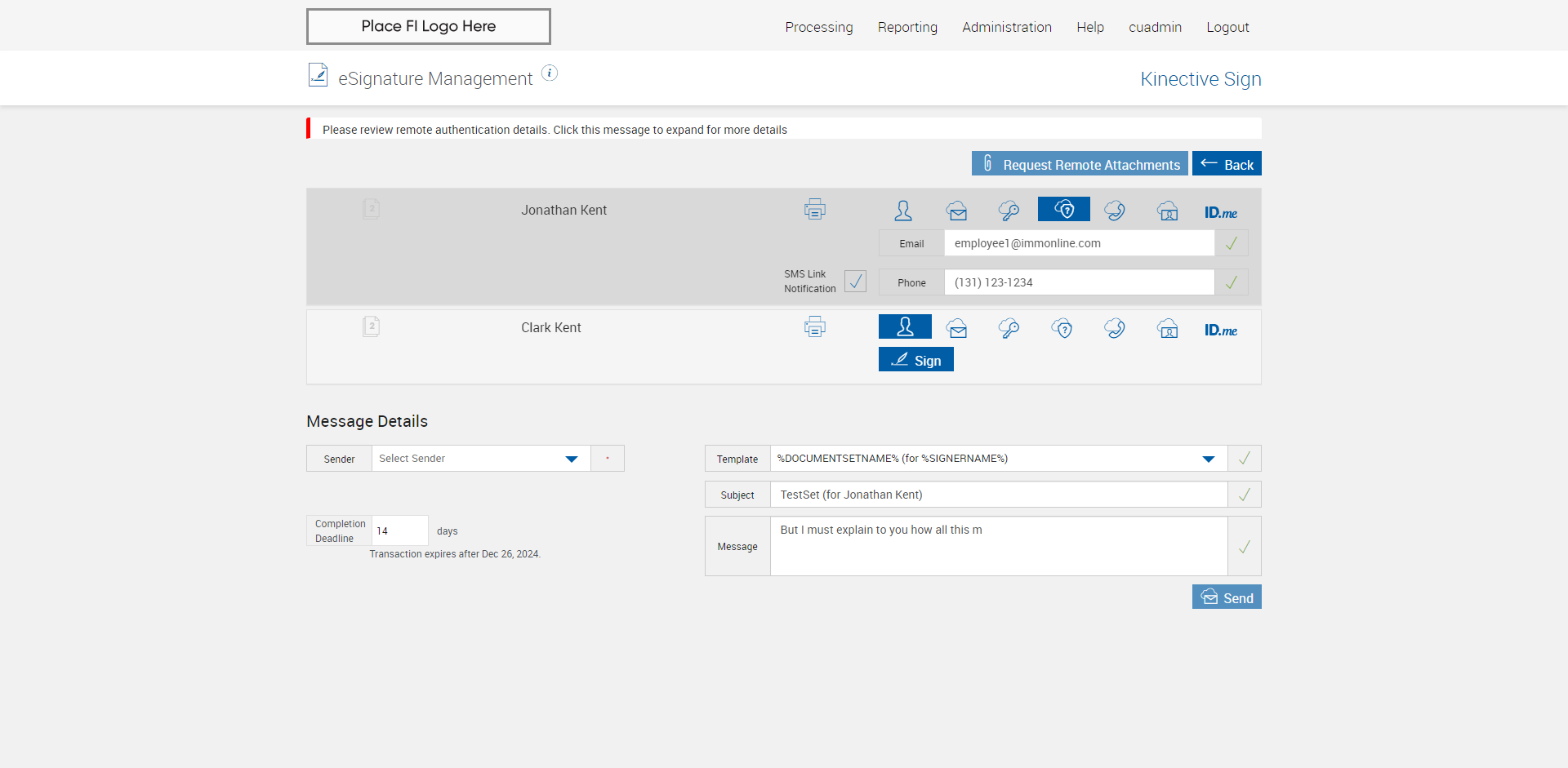This screenshot has width=1568, height=768.
Task: Click red required marker beside Sender
Action: tap(608, 459)
